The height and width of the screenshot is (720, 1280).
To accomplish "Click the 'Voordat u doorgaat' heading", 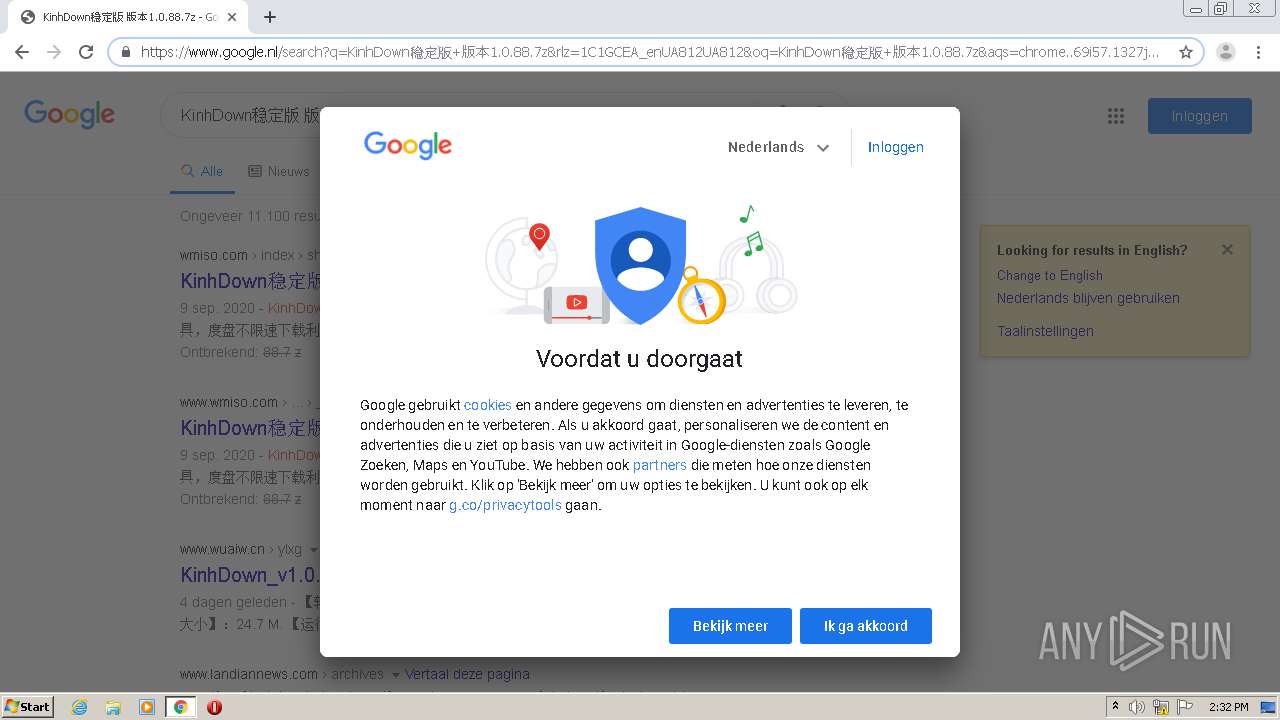I will point(639,359).
